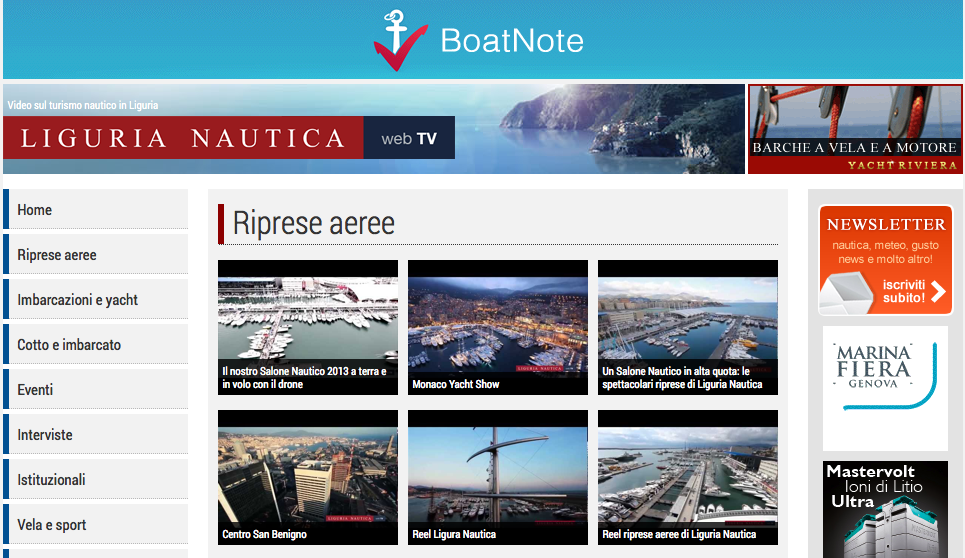This screenshot has width=965, height=558.
Task: Go to the Home menu item
Action: click(95, 209)
